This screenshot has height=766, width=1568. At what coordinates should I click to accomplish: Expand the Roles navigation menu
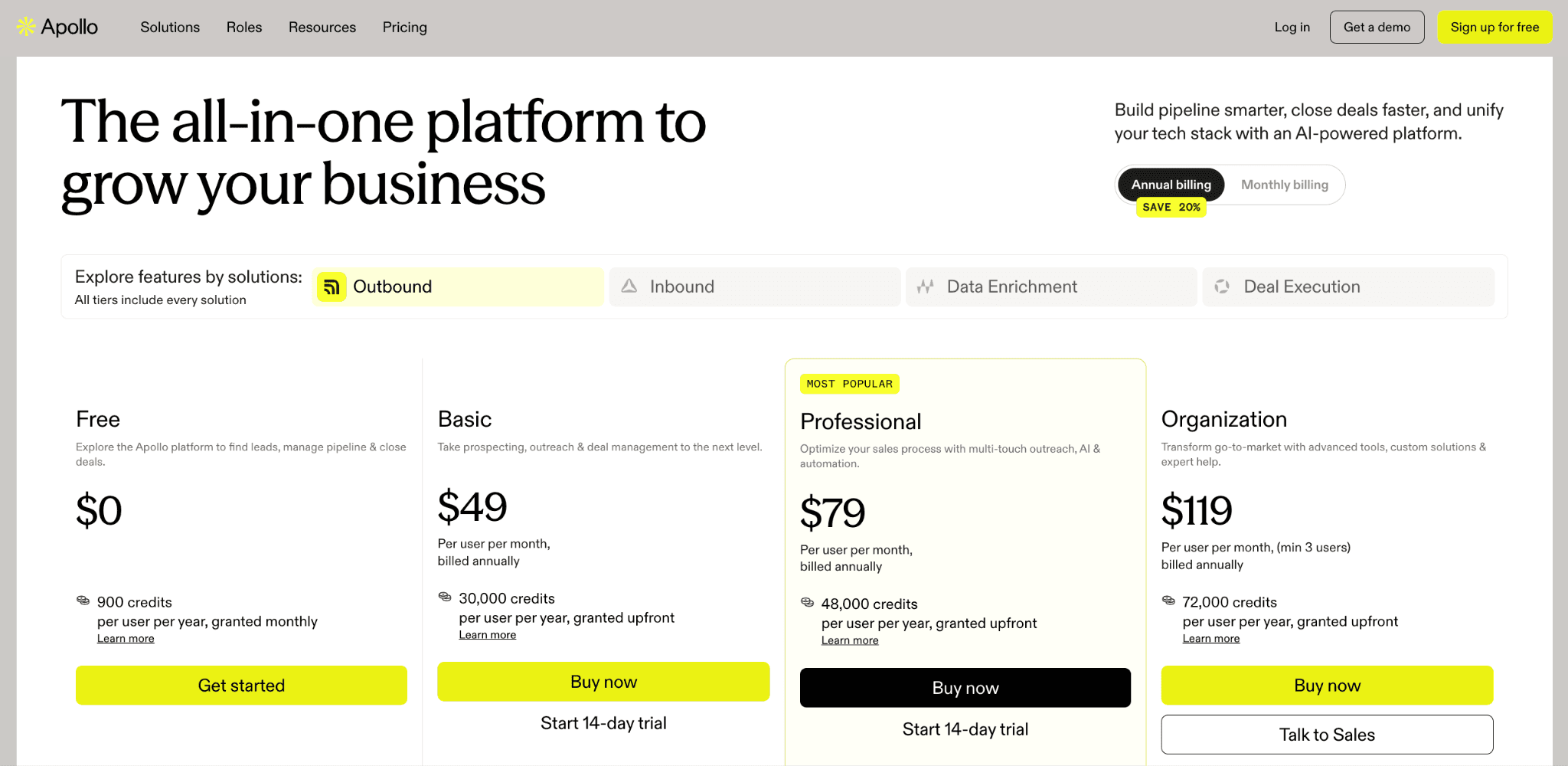[244, 28]
